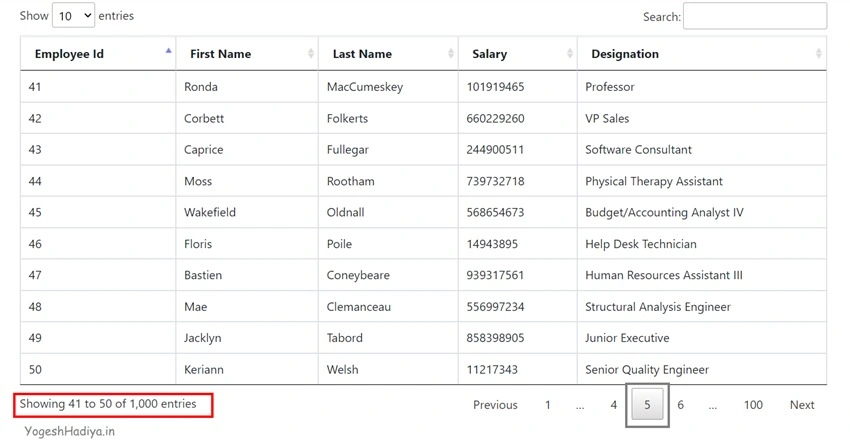
Task: Select current page 5 button
Action: 647,405
